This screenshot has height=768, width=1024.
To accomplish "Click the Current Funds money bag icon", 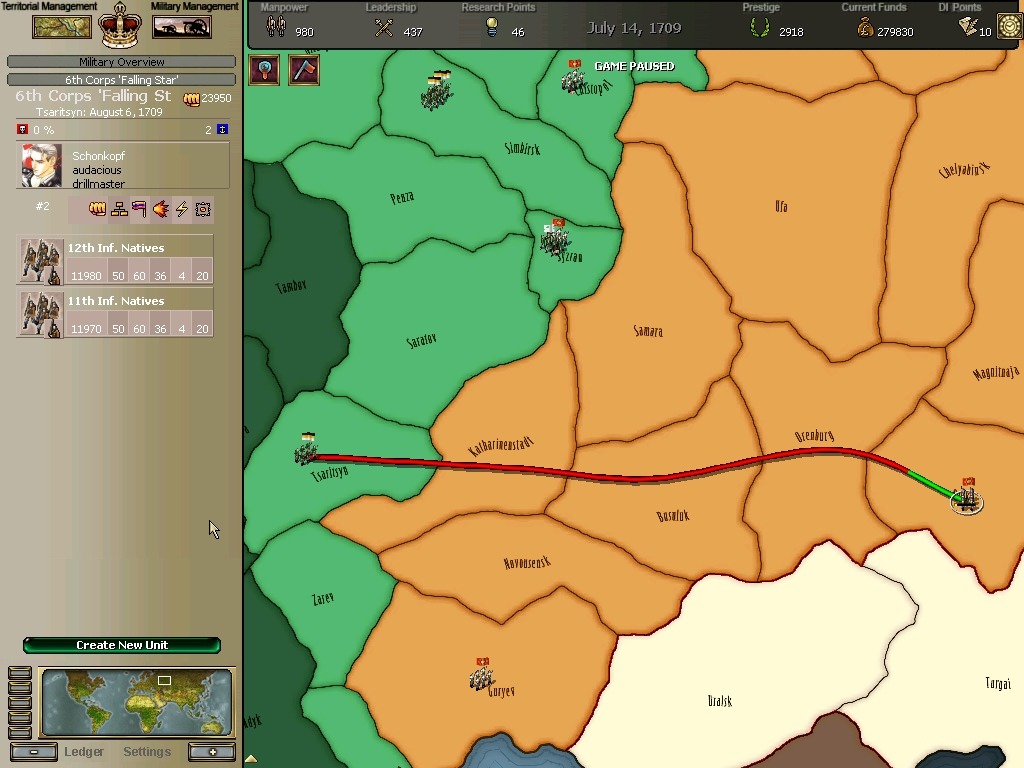I will click(865, 27).
